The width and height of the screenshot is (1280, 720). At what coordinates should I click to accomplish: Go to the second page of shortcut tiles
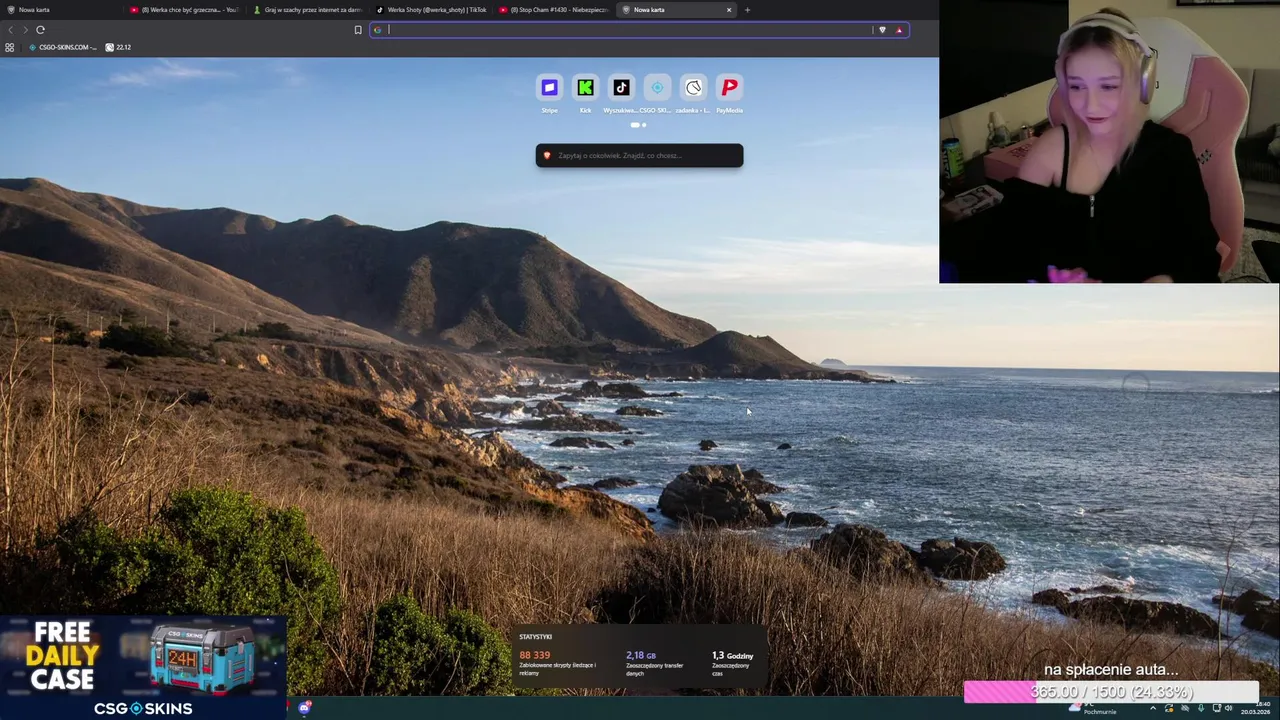[644, 125]
